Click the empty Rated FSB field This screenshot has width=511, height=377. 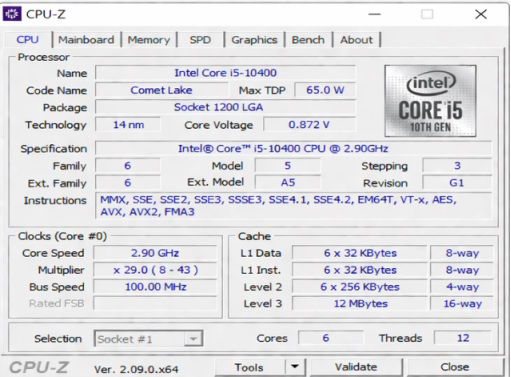click(x=155, y=304)
